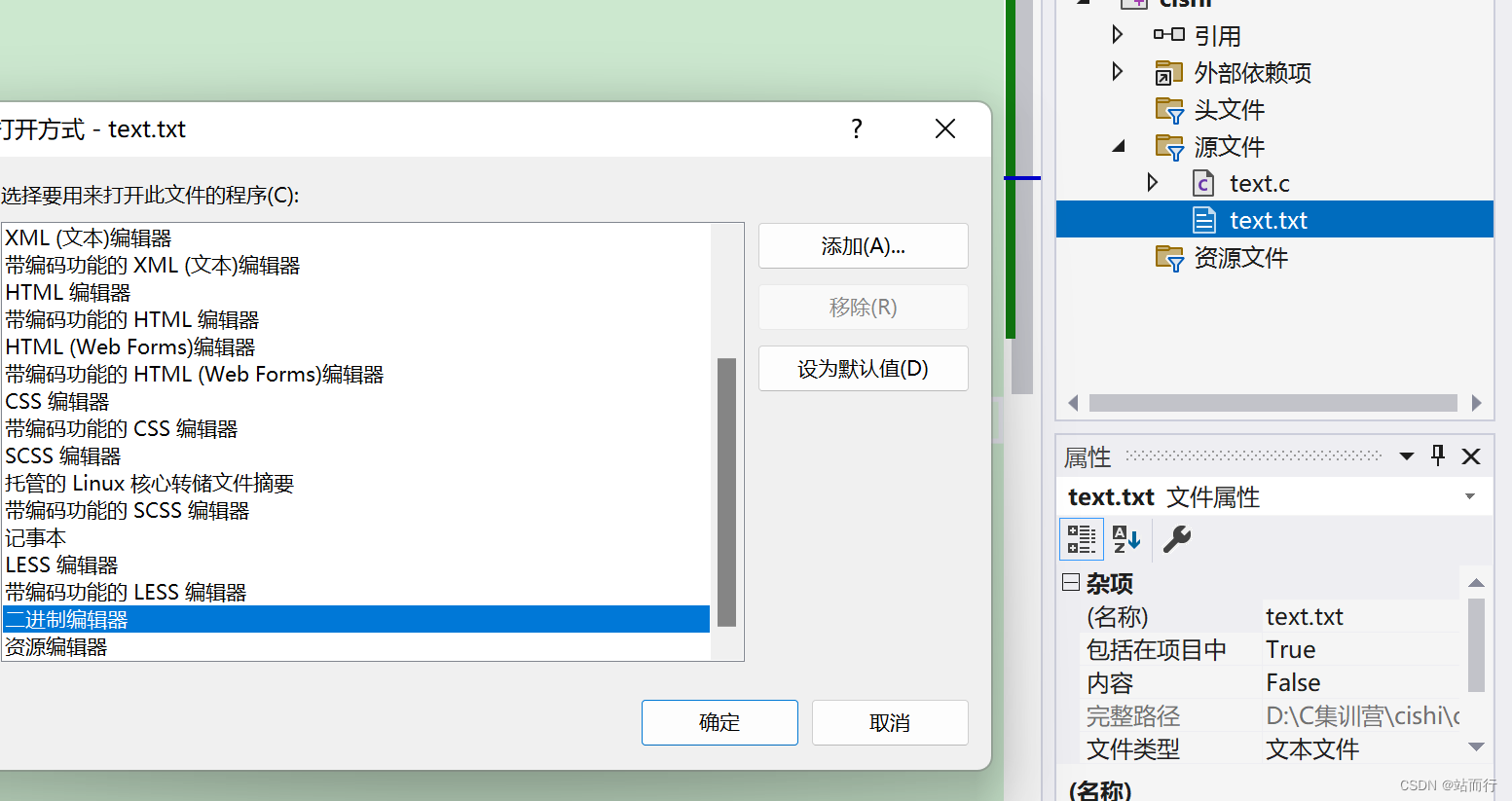Click the 源文件 filter folder icon
The image size is (1512, 801).
(x=1169, y=147)
